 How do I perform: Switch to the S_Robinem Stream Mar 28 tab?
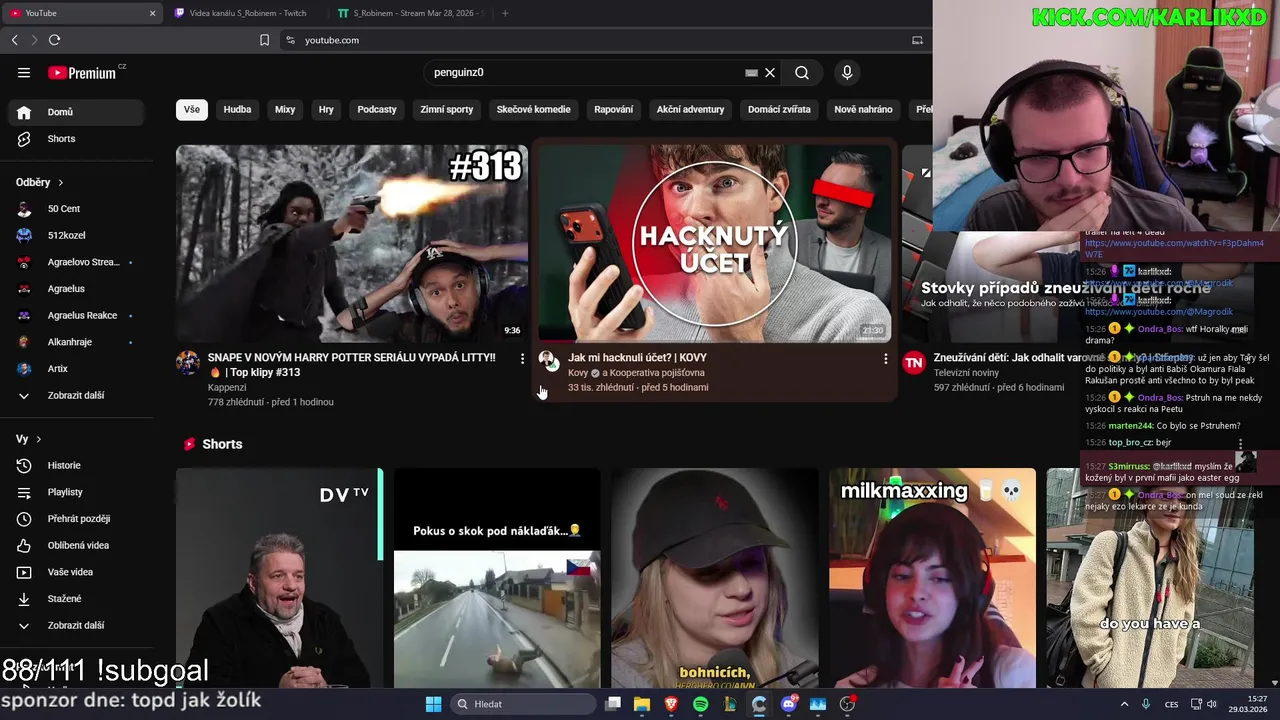click(x=410, y=13)
